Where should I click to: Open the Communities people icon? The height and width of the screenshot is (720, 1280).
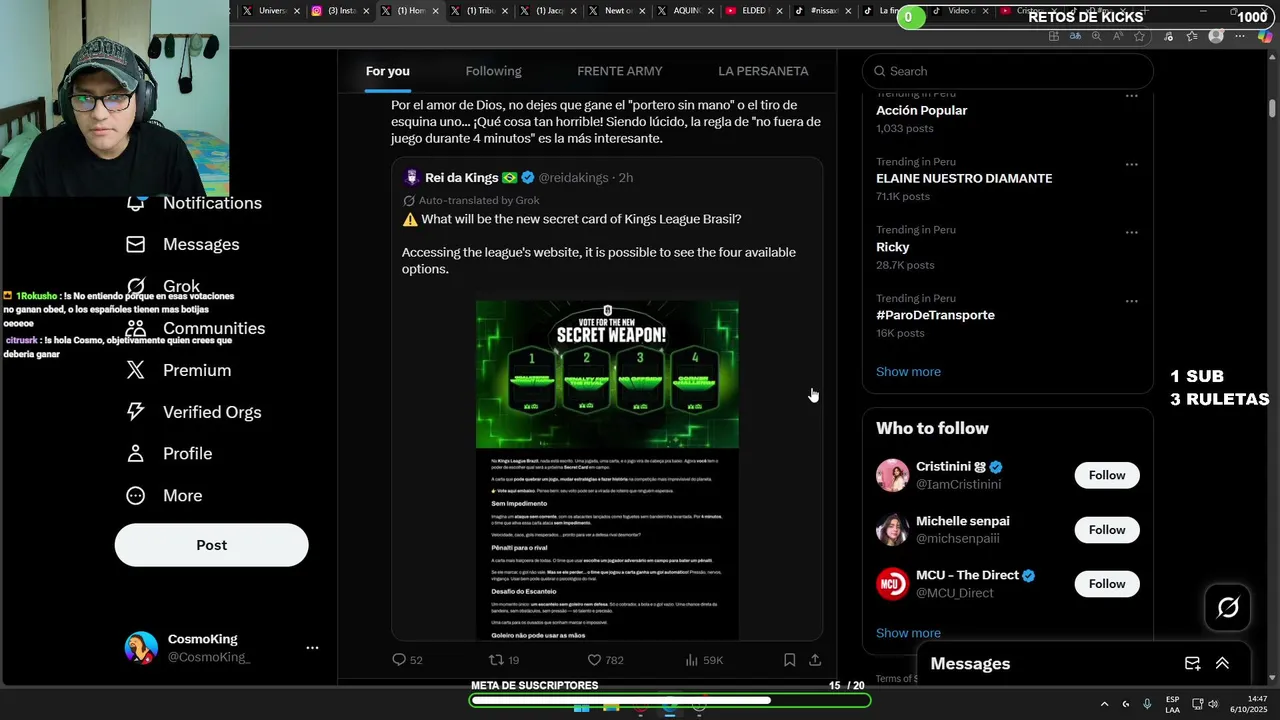tap(136, 328)
